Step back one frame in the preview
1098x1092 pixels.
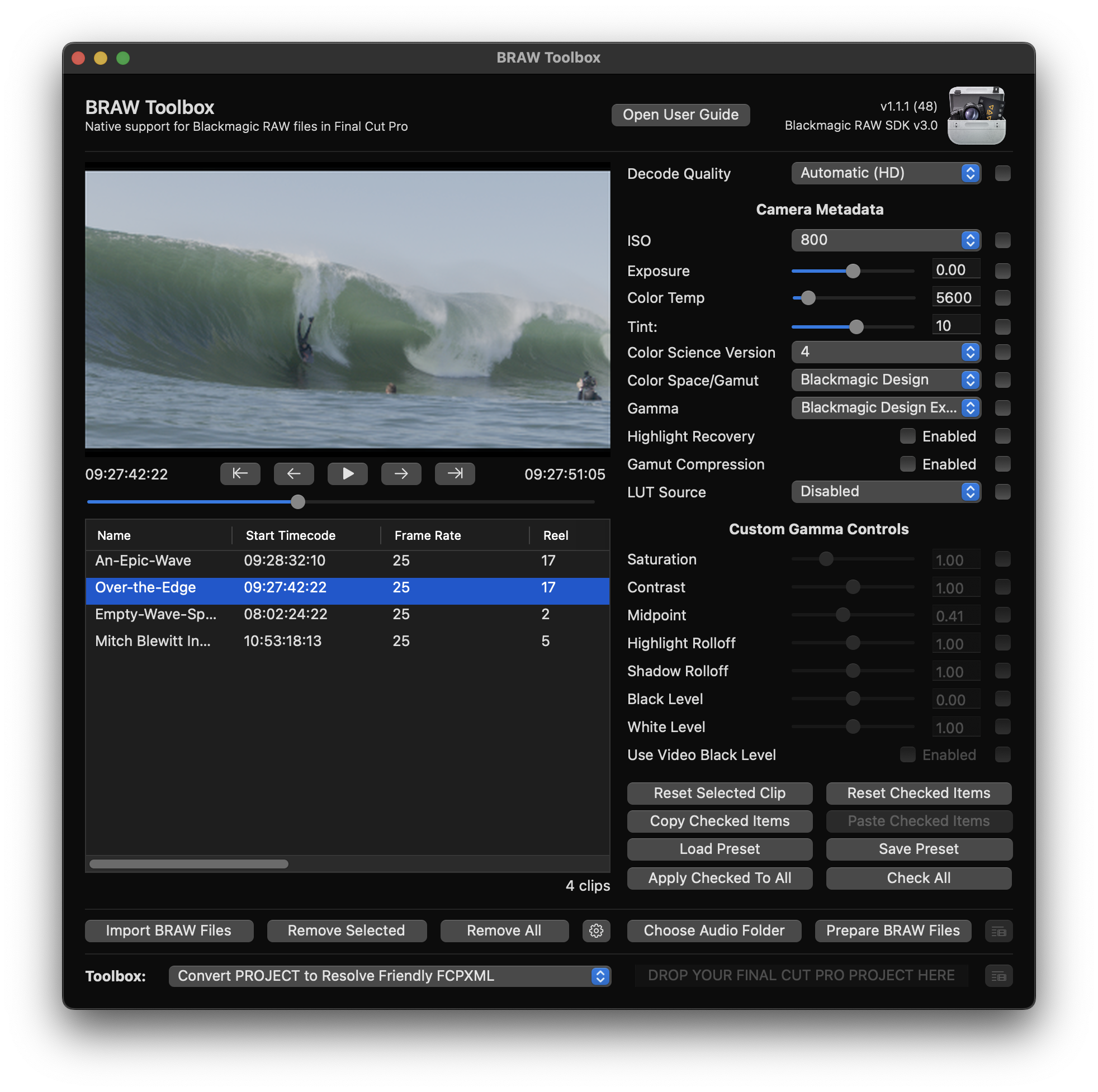click(x=294, y=473)
